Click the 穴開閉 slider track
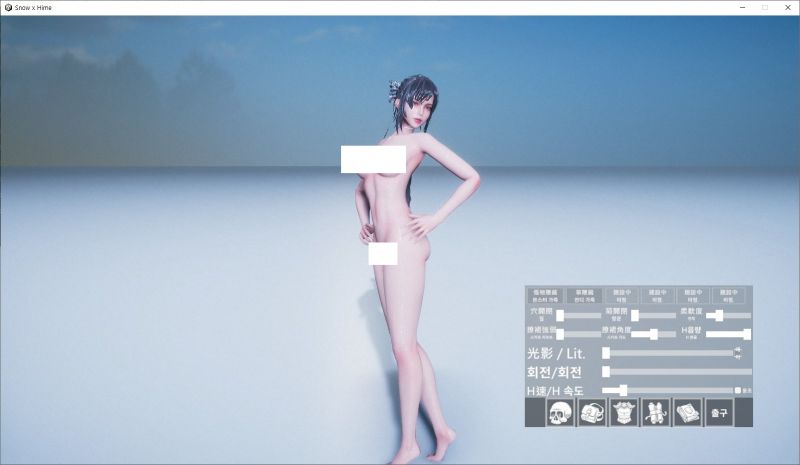The width and height of the screenshot is (800, 465). (x=578, y=315)
